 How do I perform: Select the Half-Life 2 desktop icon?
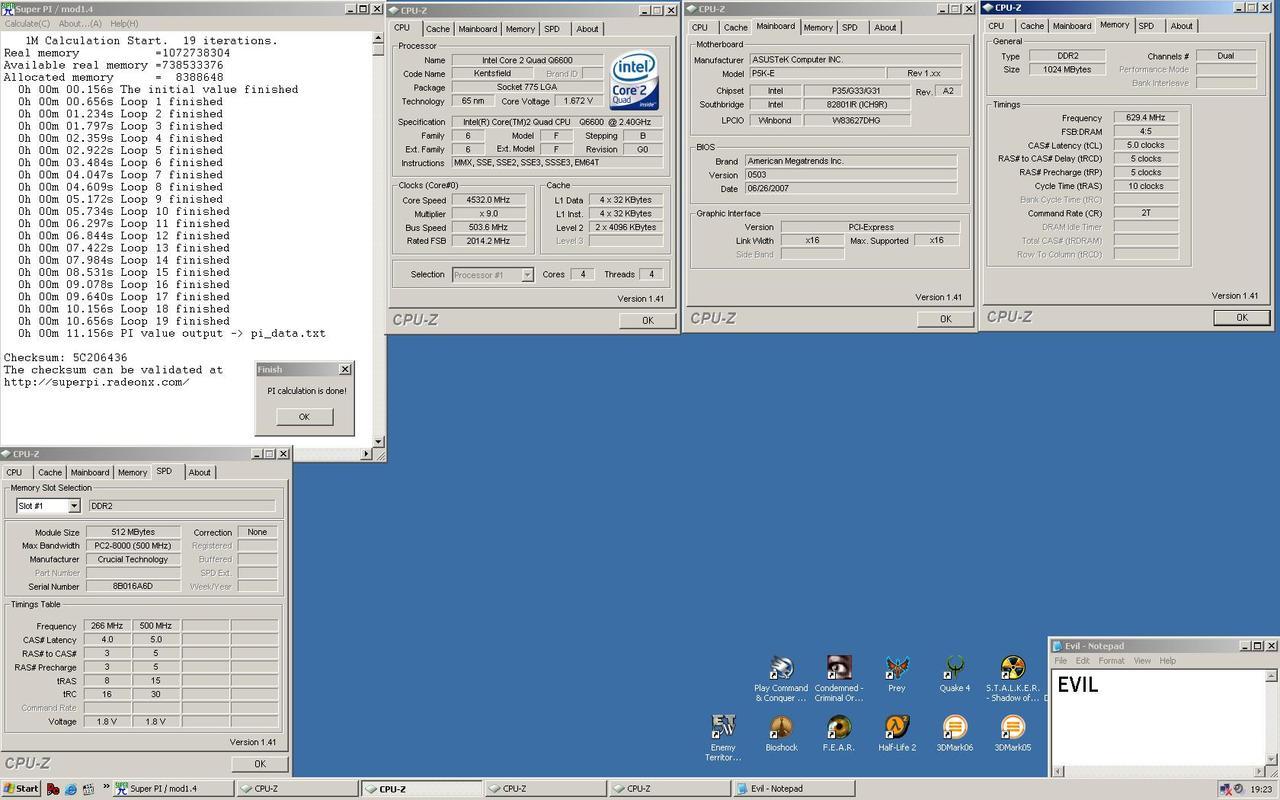[897, 734]
